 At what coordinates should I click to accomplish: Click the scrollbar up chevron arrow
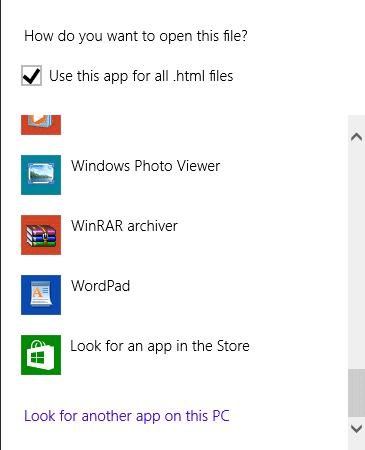(x=356, y=137)
